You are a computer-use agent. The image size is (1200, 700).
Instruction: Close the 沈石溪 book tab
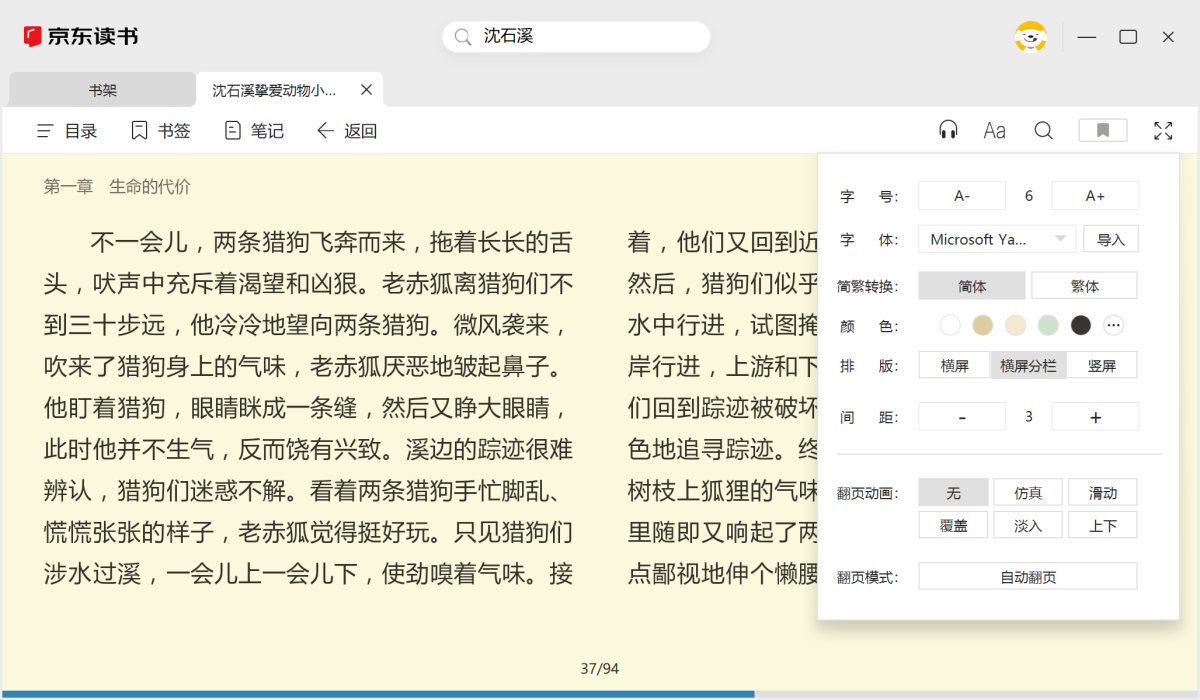click(x=366, y=90)
